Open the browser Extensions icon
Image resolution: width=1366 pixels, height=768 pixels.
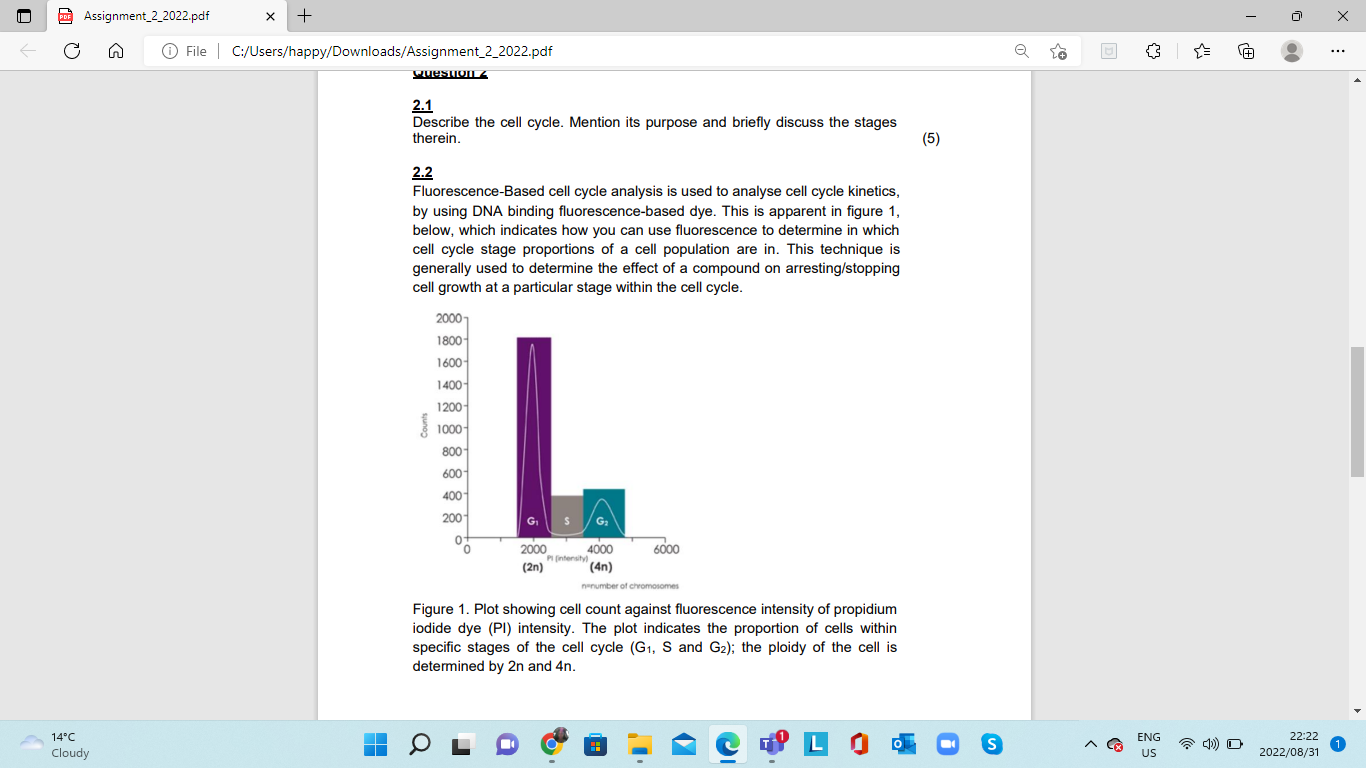[x=1152, y=51]
